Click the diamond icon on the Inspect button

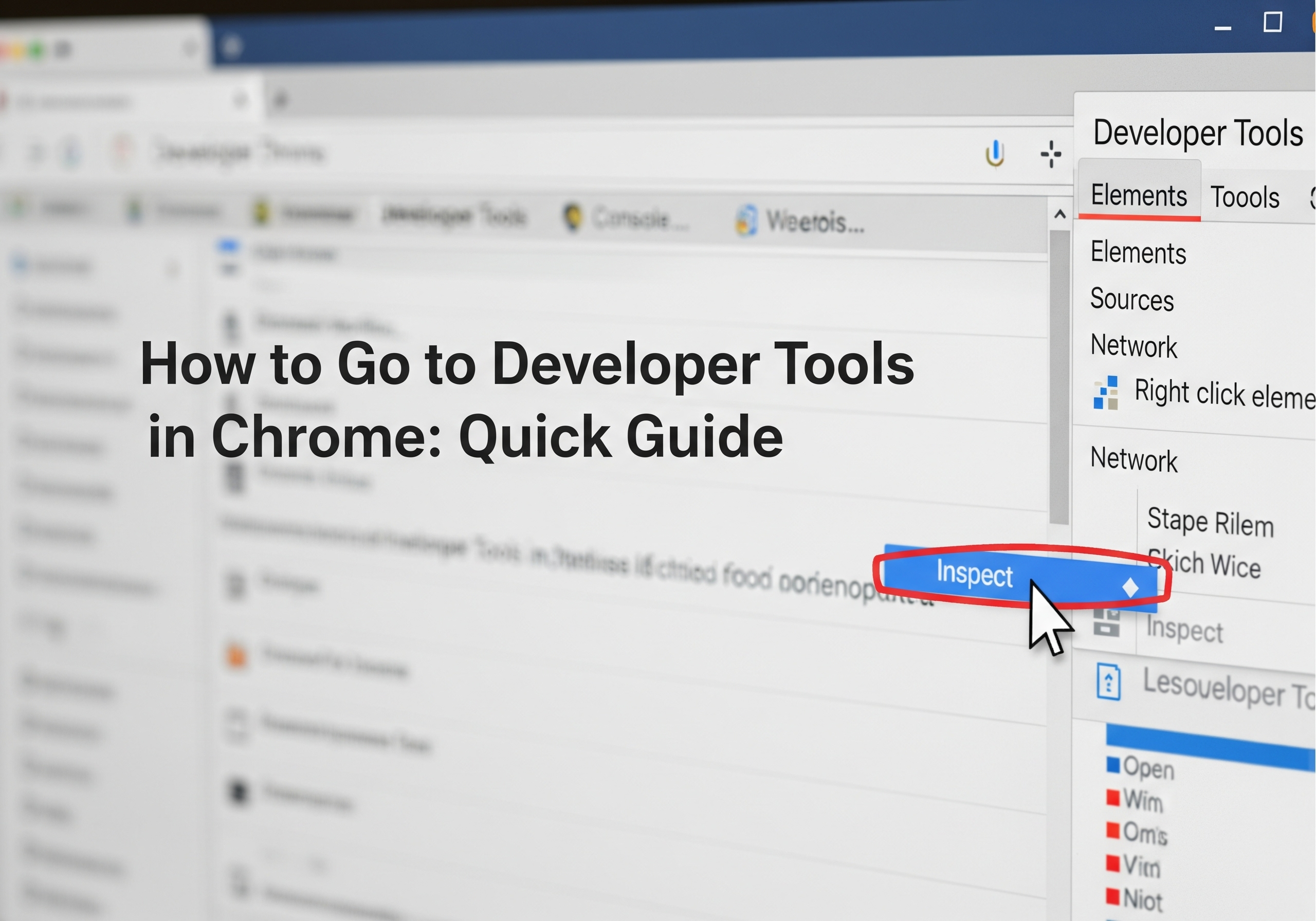point(1130,588)
